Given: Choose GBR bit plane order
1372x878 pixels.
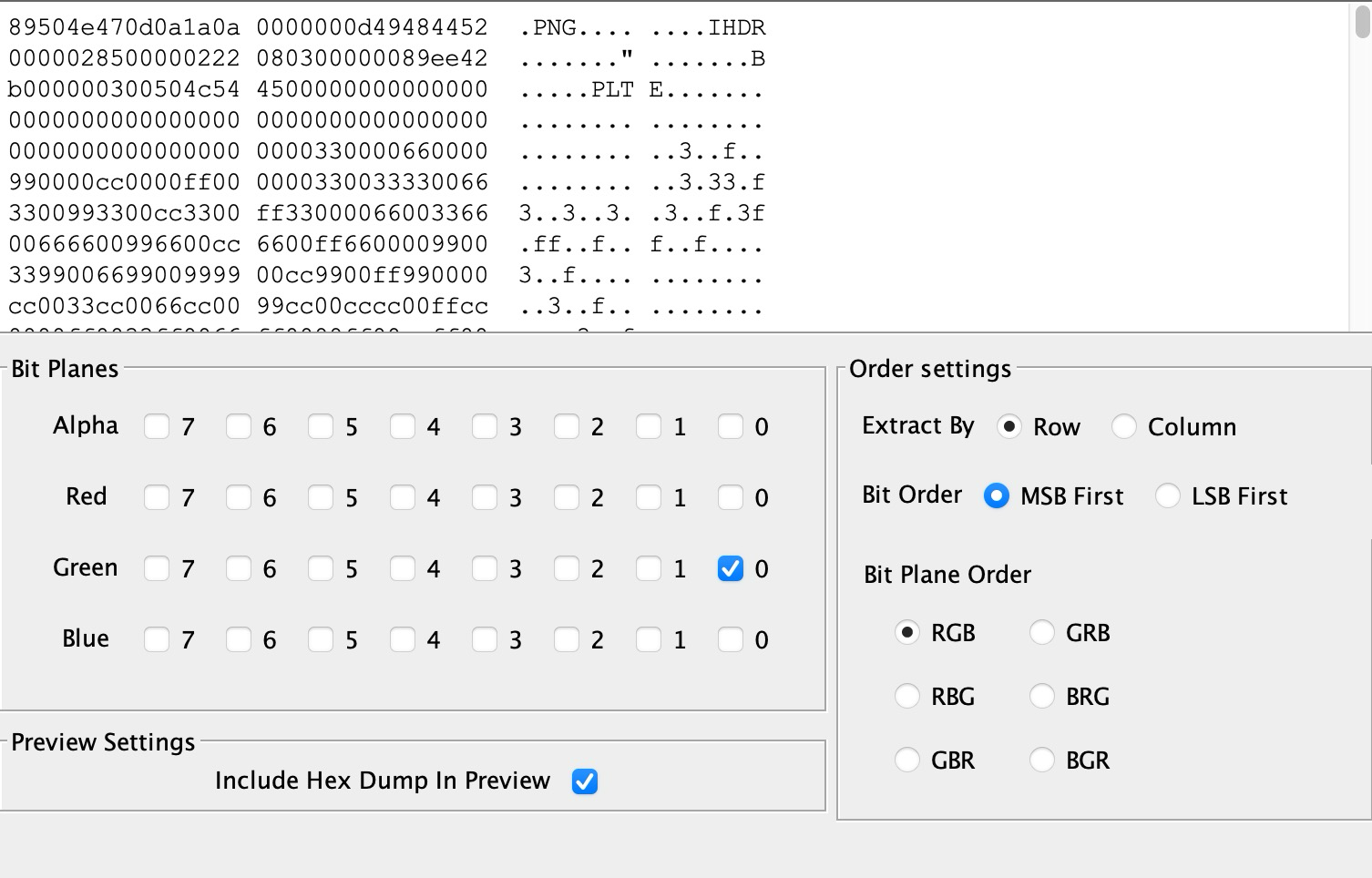Looking at the screenshot, I should [906, 760].
